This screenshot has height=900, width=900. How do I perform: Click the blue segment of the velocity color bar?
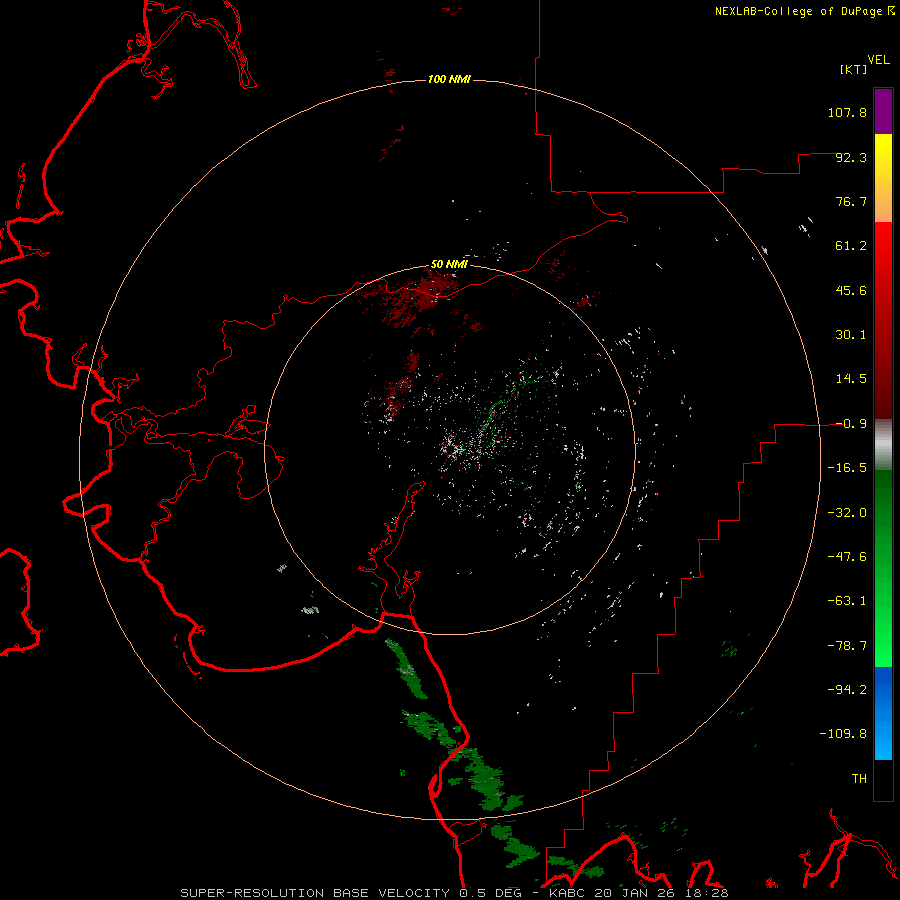tap(883, 713)
